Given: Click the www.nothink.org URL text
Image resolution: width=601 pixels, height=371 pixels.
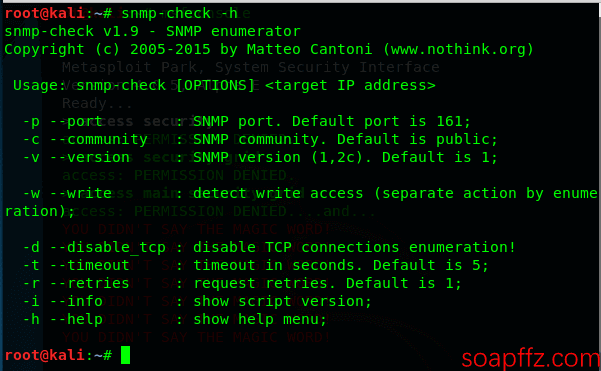Looking at the screenshot, I should click(x=458, y=49).
